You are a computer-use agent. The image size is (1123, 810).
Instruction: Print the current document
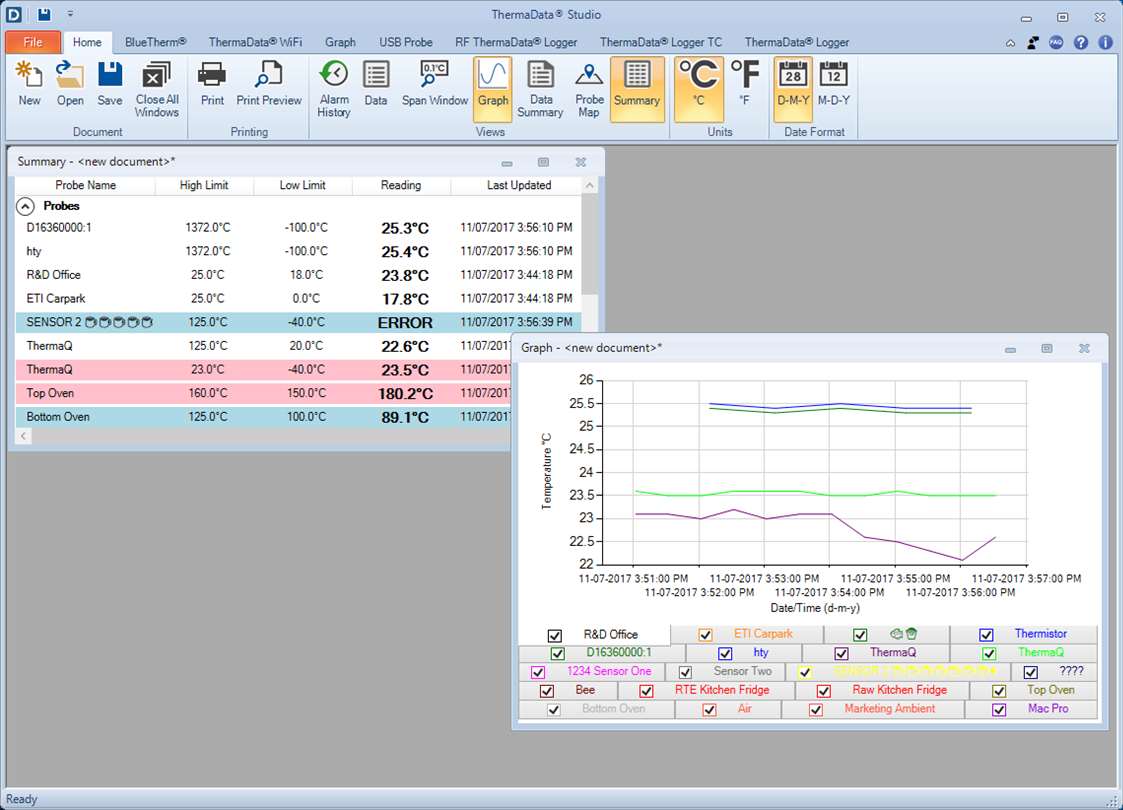[212, 85]
